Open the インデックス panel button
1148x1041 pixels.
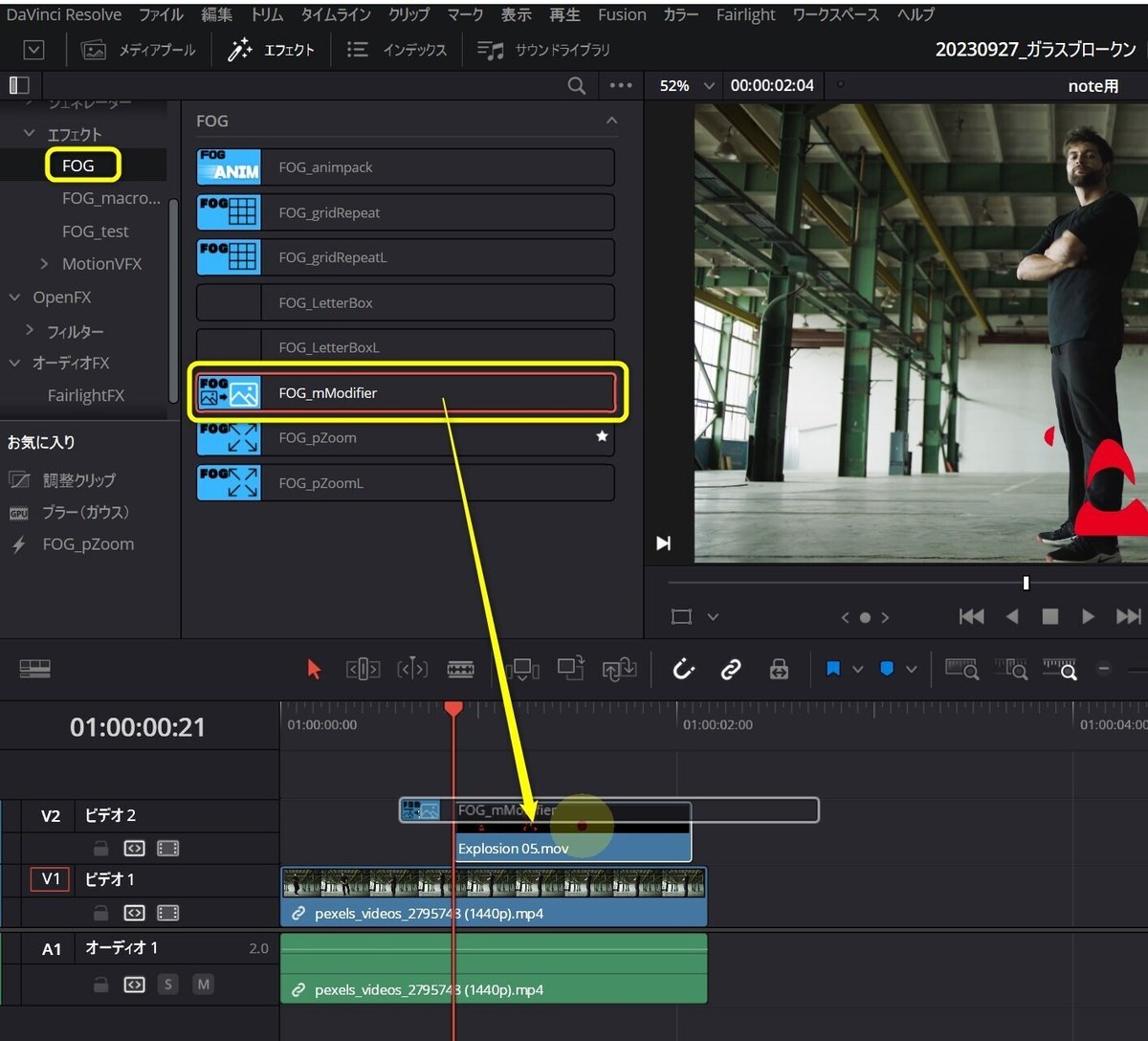pos(396,50)
